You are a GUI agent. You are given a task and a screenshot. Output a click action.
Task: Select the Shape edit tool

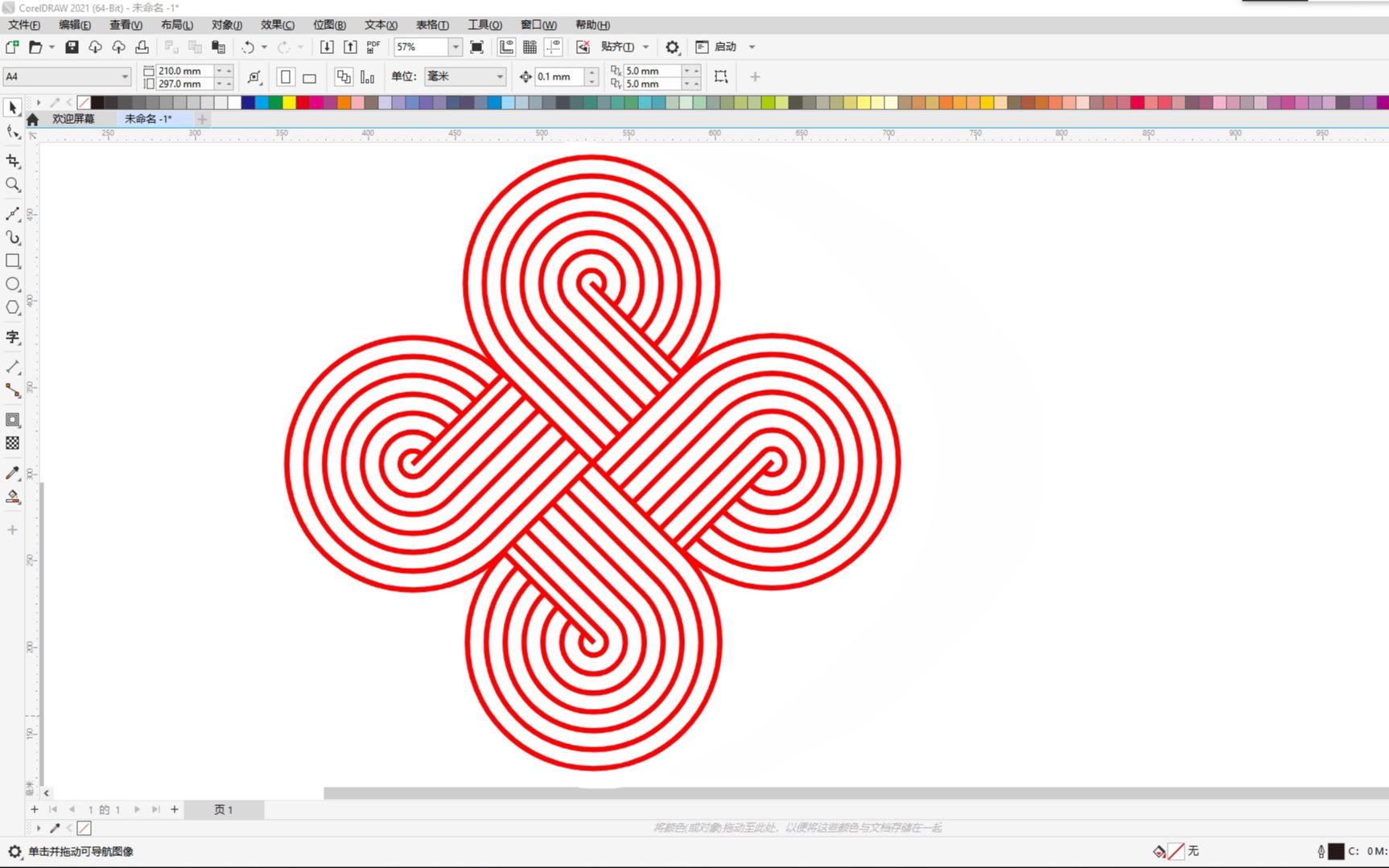[12, 131]
